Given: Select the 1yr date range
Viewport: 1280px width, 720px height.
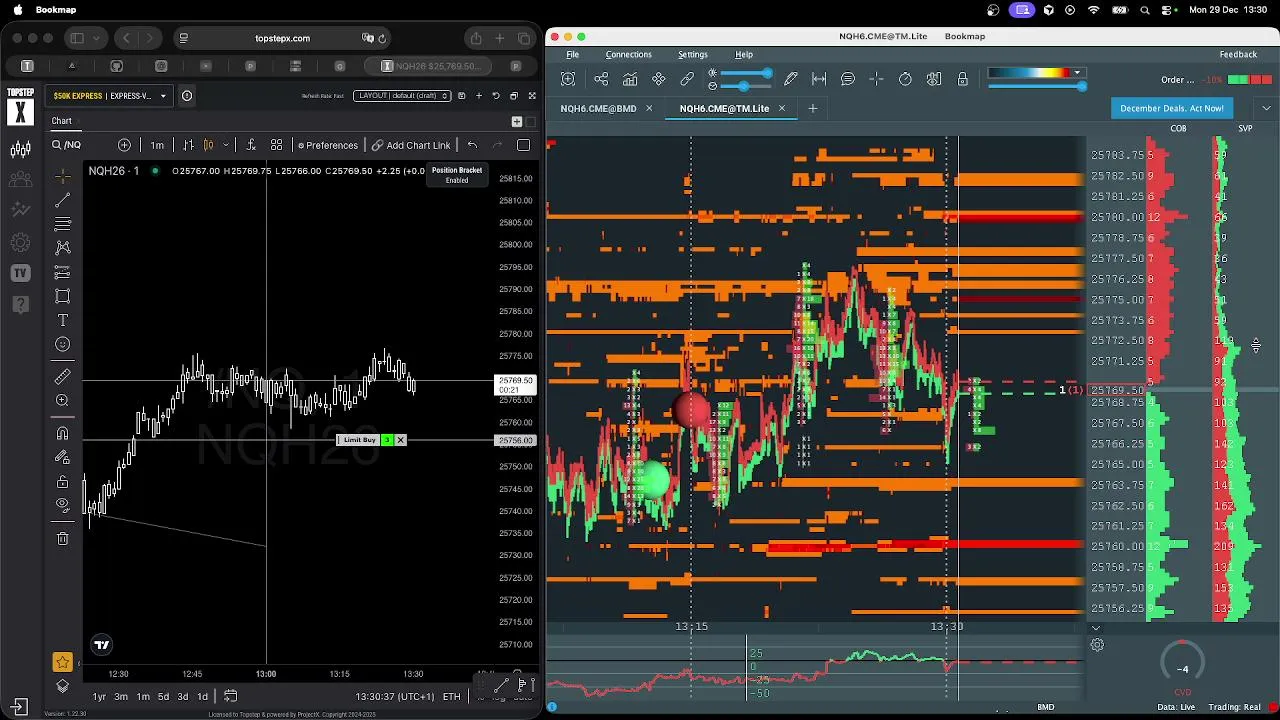Looking at the screenshot, I should click(99, 697).
